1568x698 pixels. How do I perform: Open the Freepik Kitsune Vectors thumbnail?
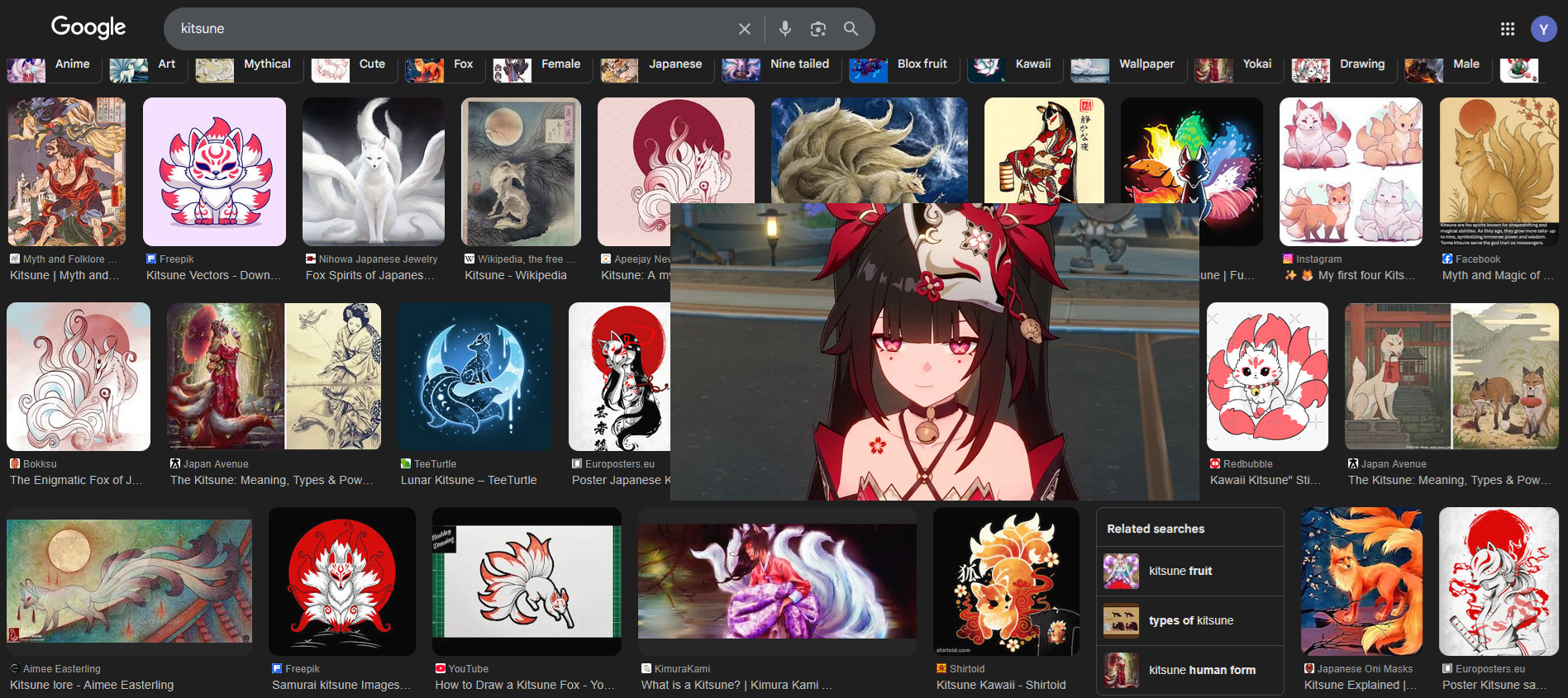point(214,172)
